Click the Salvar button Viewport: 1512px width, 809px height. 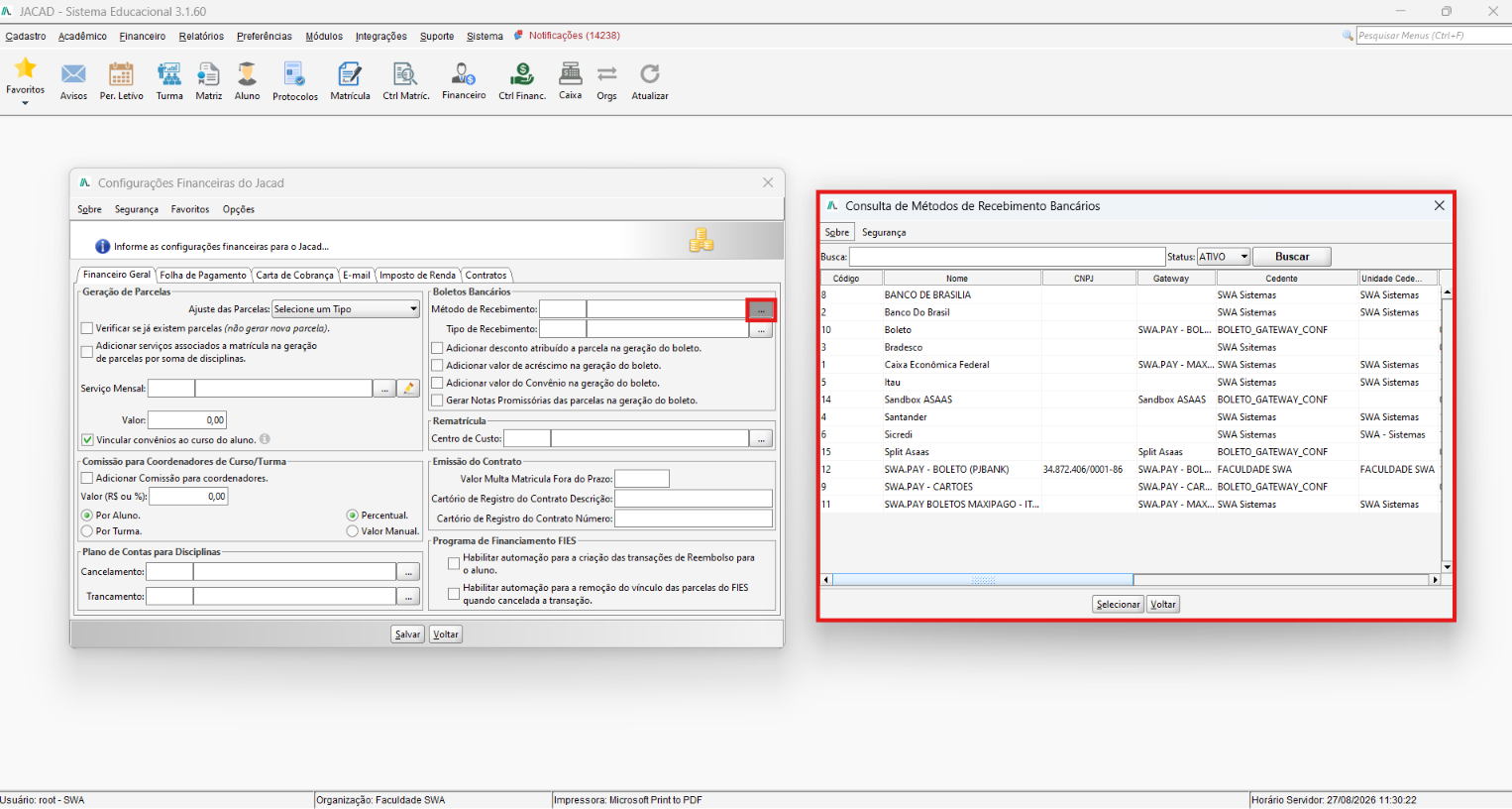408,635
